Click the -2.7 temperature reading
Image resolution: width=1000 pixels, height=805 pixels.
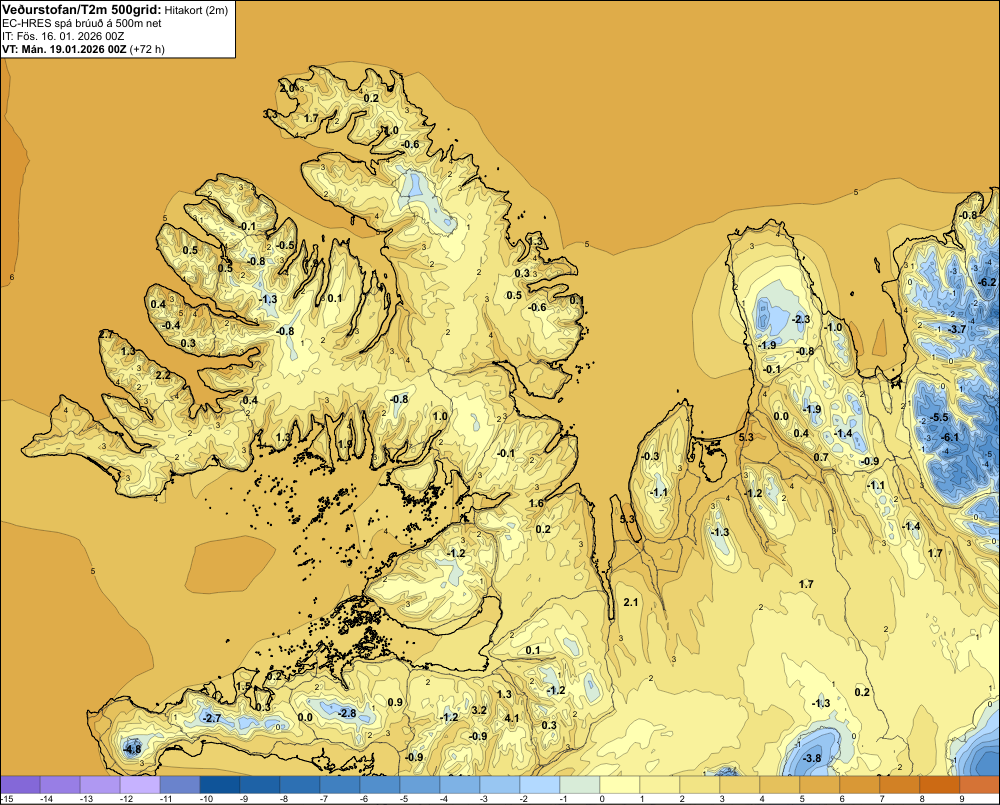click(210, 718)
